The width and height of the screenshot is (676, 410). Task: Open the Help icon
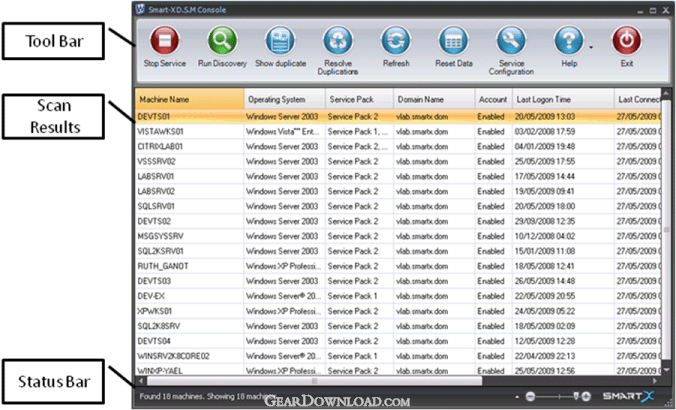point(569,40)
